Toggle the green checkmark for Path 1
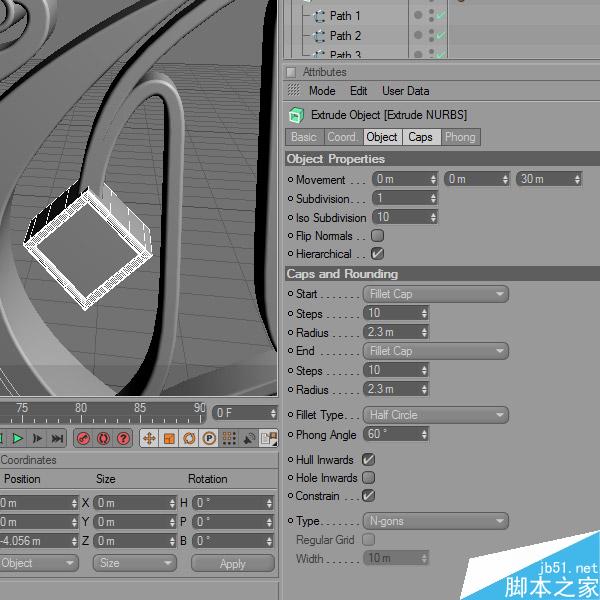The width and height of the screenshot is (600, 600). (440, 15)
